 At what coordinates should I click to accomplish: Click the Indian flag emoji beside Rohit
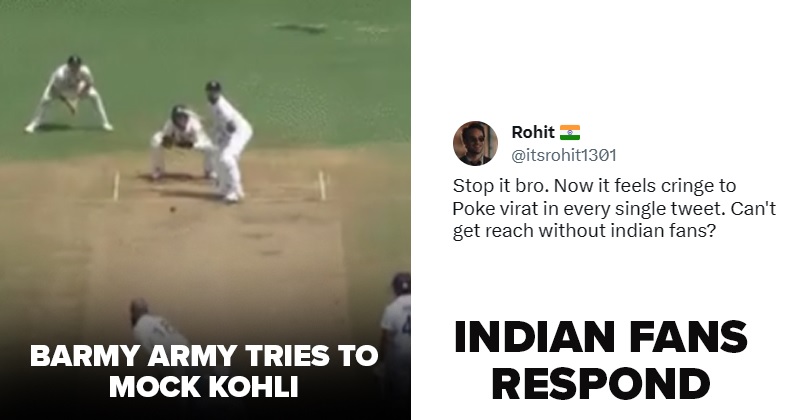570,132
